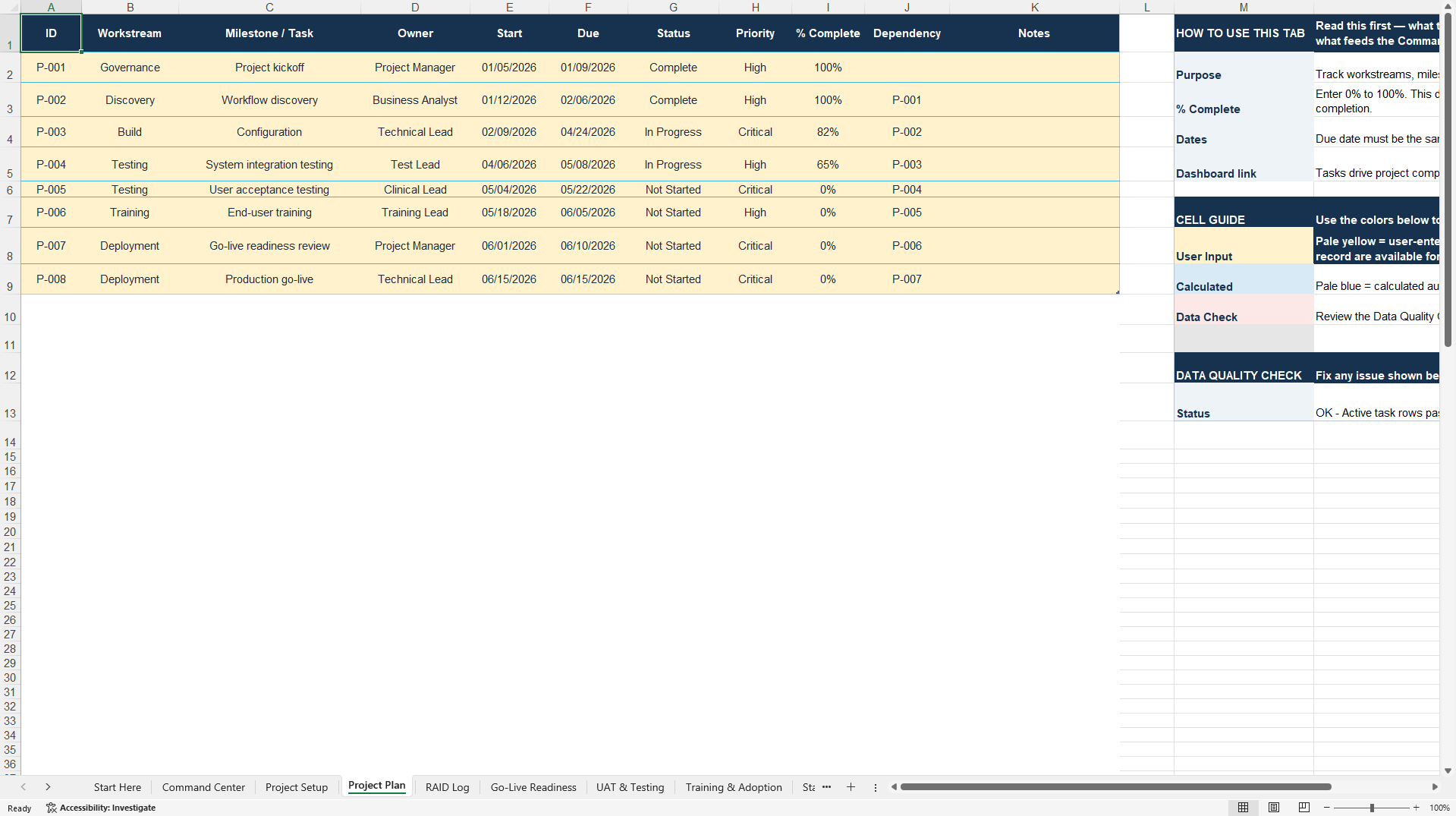Viewport: 1456px width, 816px height.
Task: Click vertical scrollbar down arrow
Action: tap(1448, 770)
